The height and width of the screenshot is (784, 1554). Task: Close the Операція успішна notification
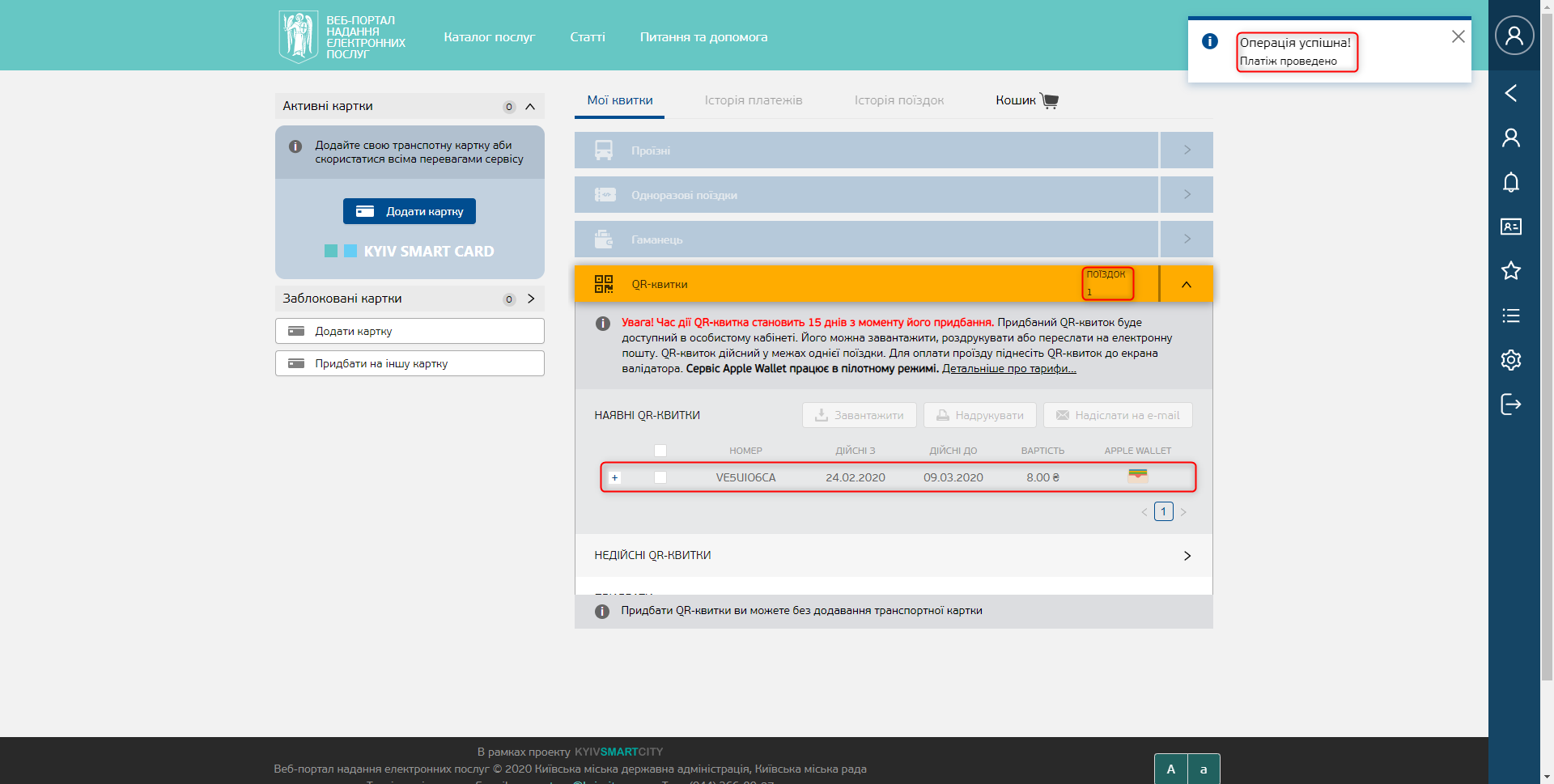[1458, 36]
